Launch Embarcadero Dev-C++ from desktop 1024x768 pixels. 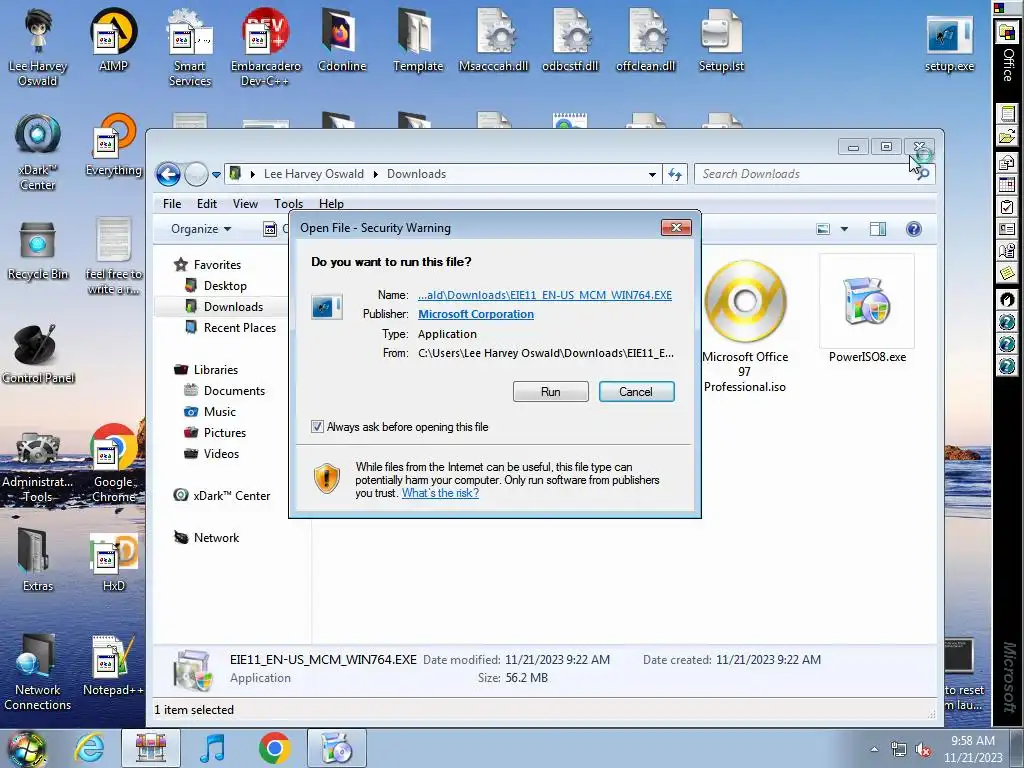point(265,48)
